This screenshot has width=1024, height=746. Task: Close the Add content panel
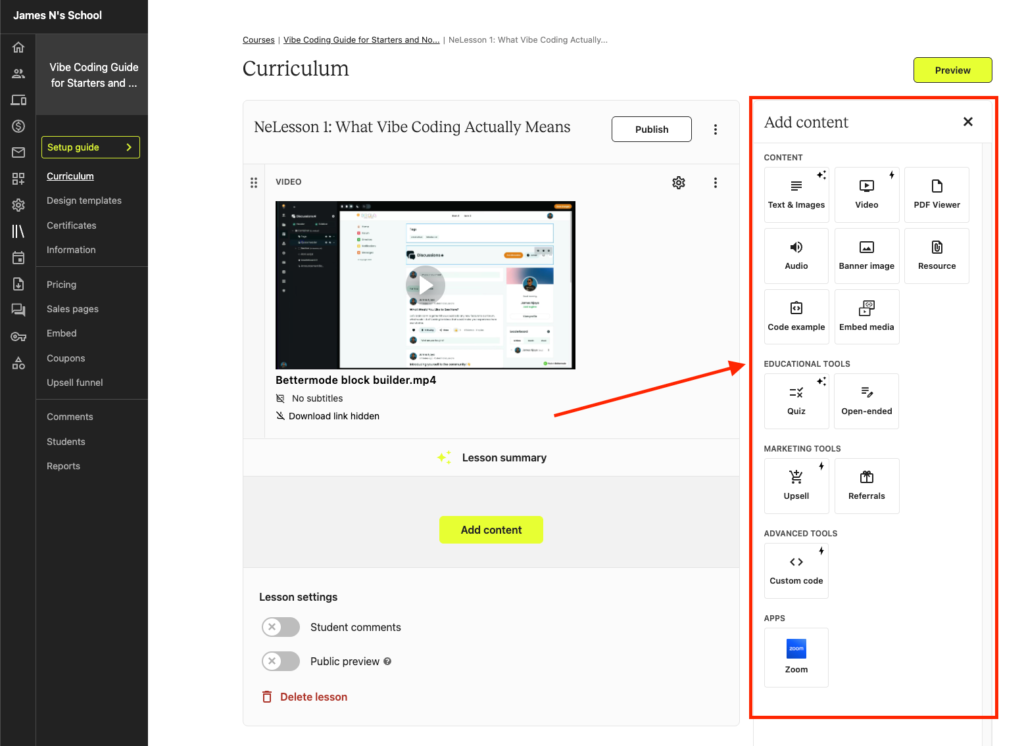(967, 121)
